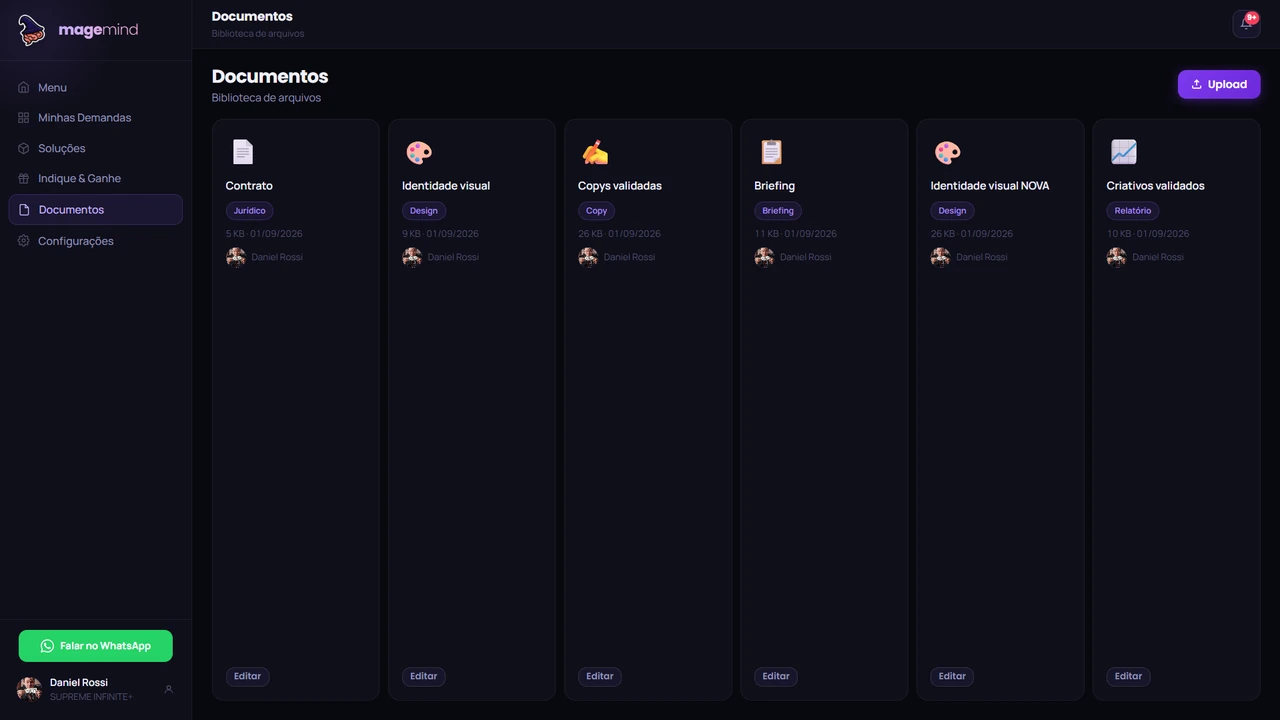
Task: Open Indique & Ganhe in the sidebar
Action: (x=95, y=178)
